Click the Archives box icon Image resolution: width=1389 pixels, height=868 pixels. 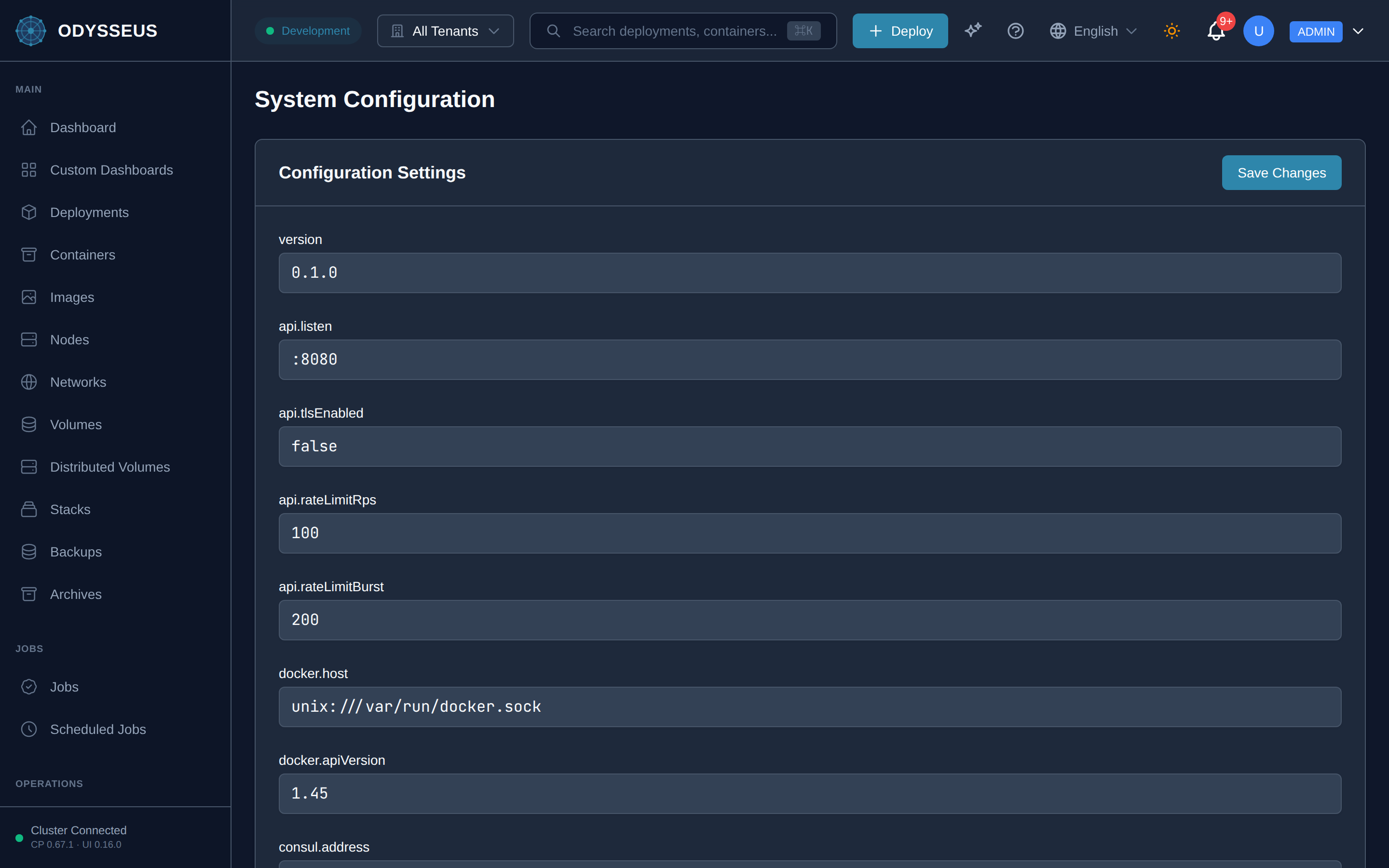tap(29, 595)
